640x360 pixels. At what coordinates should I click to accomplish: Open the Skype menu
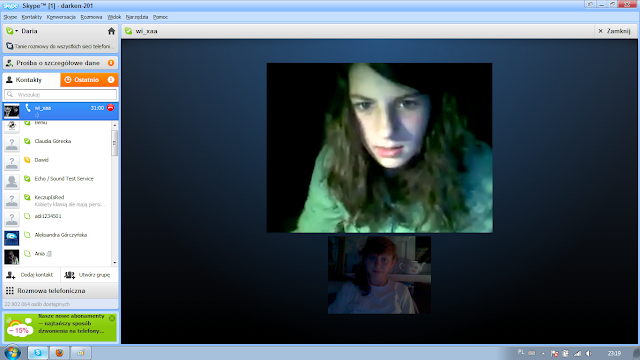tap(10, 17)
